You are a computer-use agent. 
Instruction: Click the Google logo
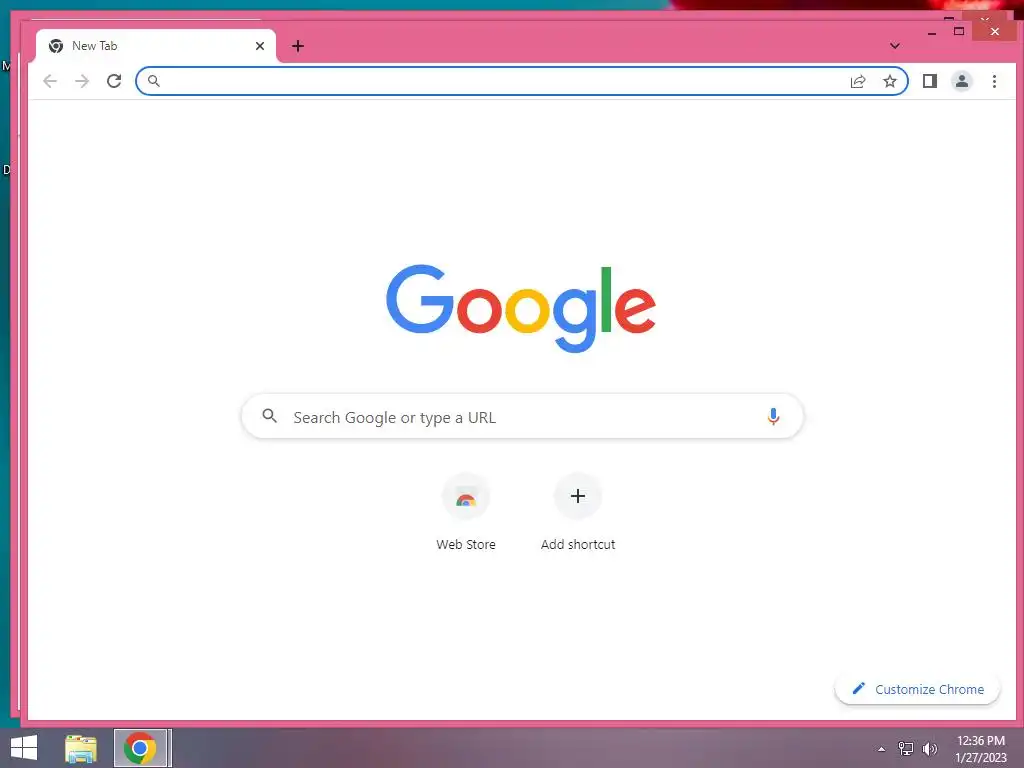[520, 308]
